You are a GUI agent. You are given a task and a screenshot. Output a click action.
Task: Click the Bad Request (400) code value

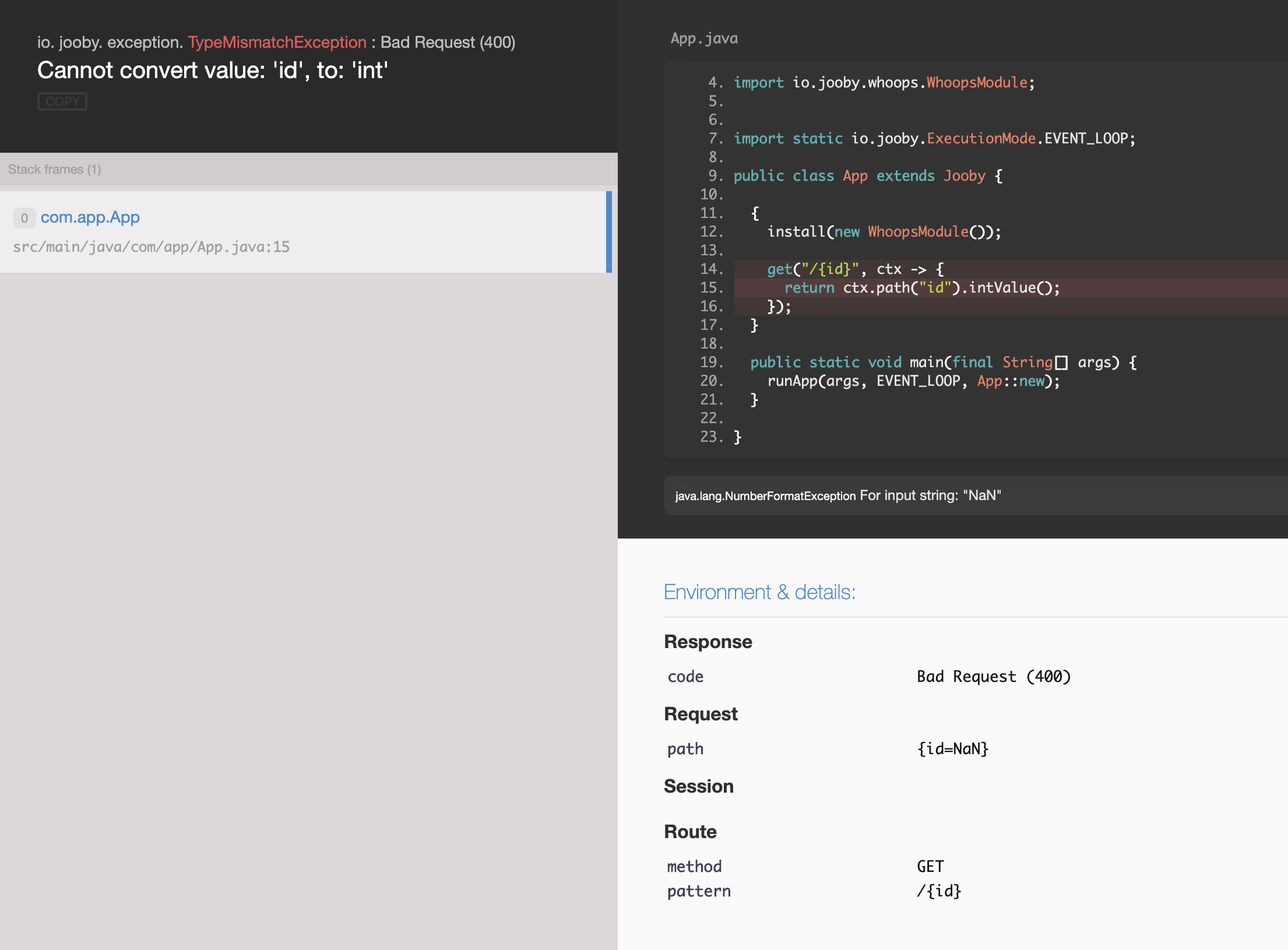994,677
